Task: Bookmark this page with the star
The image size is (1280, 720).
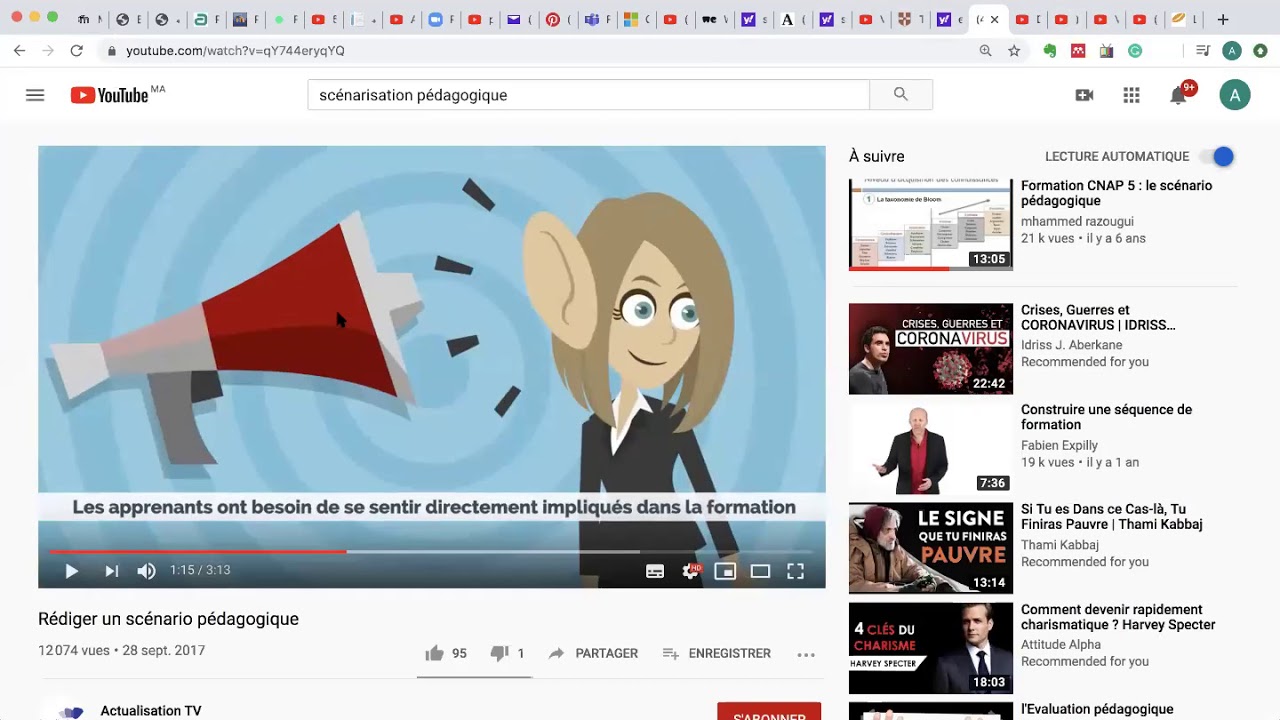Action: pyautogui.click(x=1014, y=50)
